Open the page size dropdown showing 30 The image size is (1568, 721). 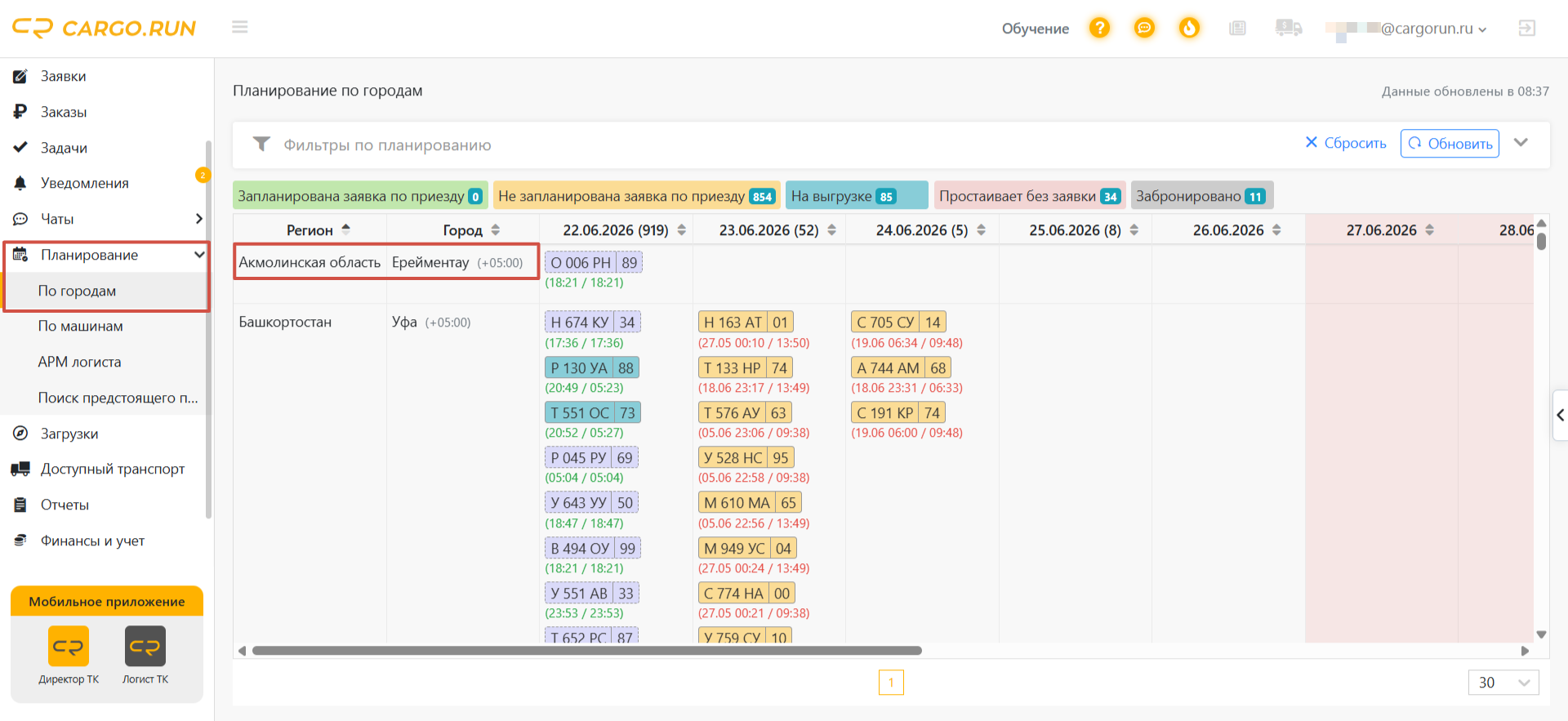(x=1503, y=683)
